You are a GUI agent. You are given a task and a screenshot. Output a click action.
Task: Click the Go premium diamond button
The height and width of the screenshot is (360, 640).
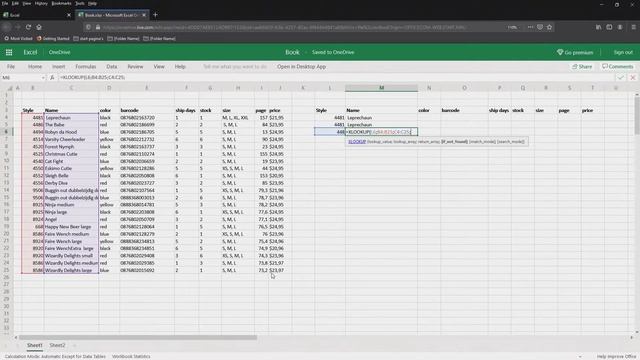575,52
